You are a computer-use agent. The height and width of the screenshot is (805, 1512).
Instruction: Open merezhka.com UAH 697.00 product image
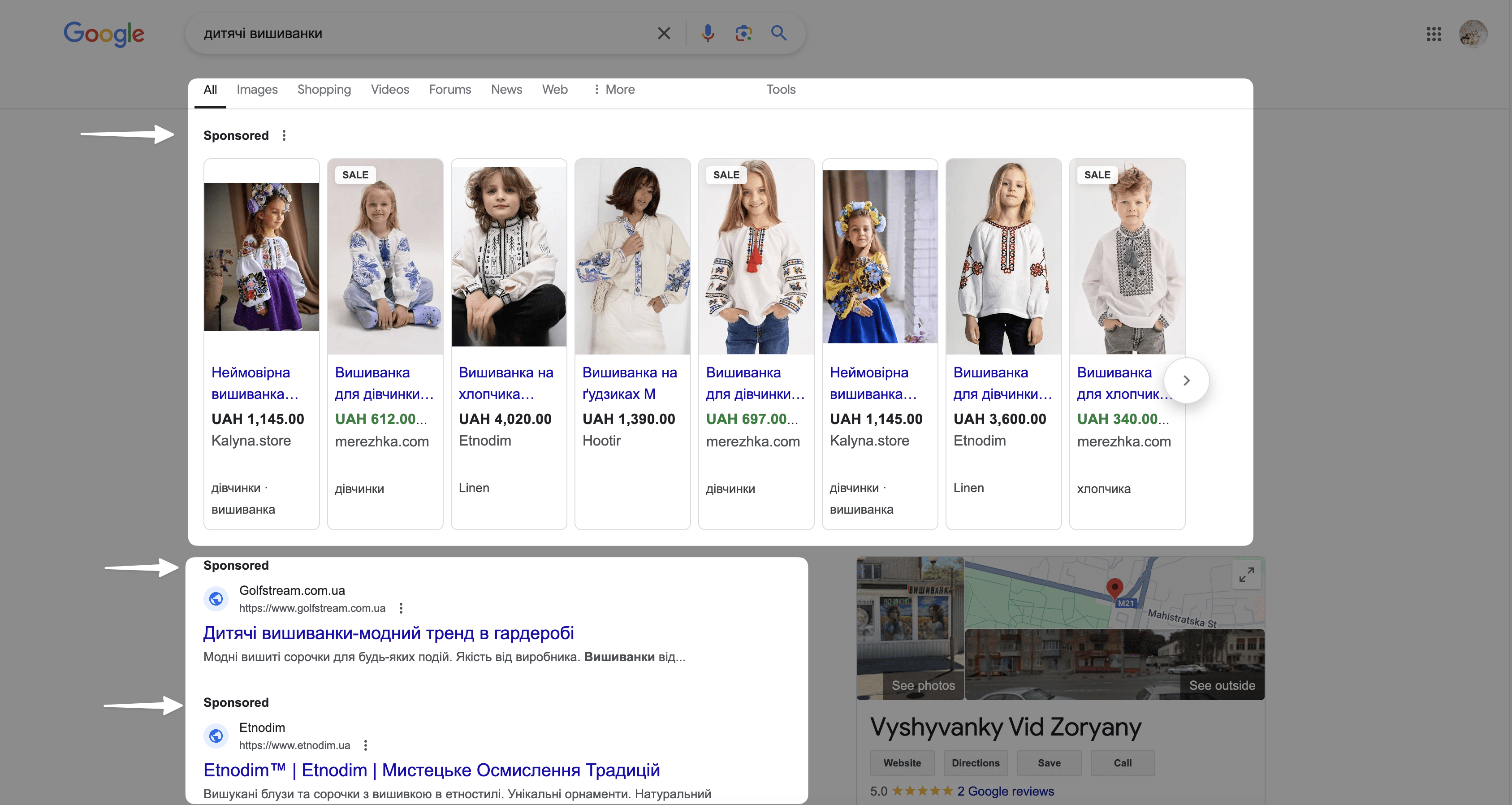tap(756, 256)
